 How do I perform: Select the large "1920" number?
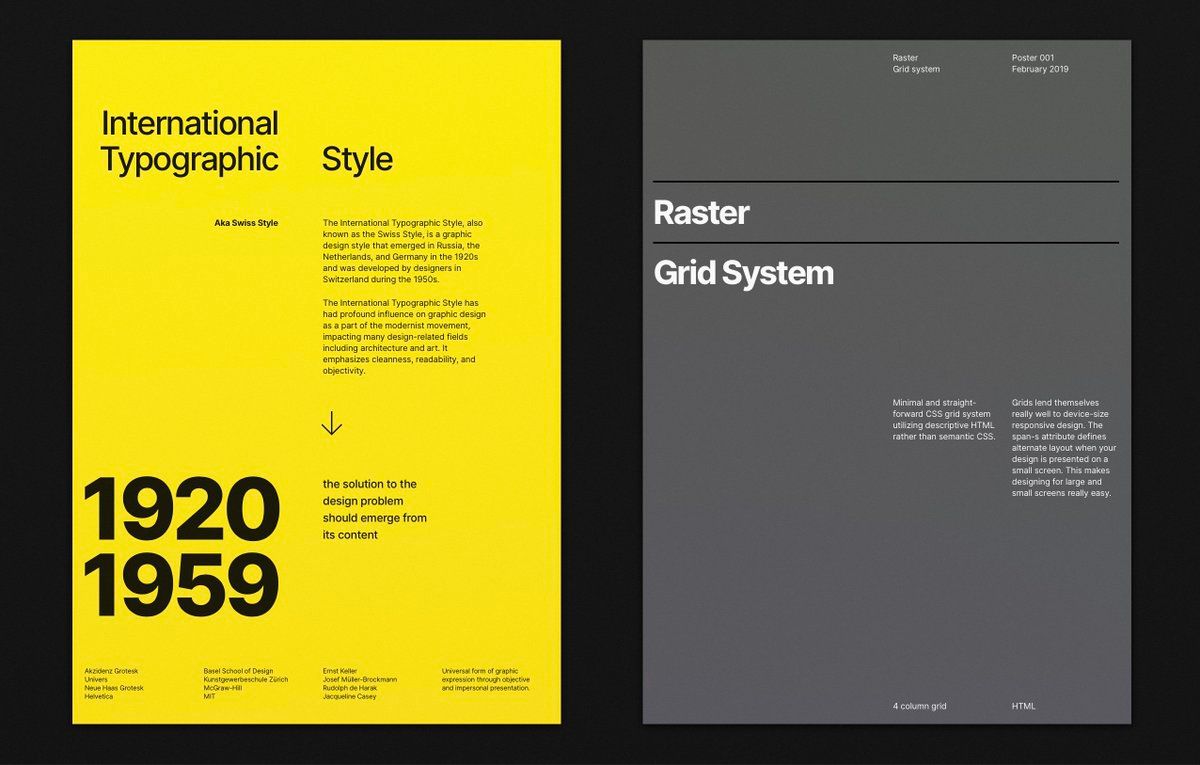point(180,510)
